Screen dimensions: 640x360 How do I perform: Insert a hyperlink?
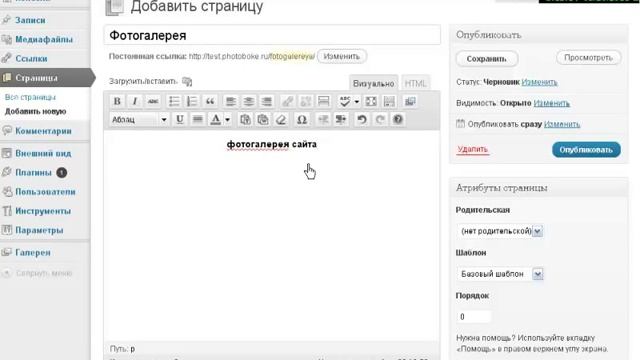[288, 101]
